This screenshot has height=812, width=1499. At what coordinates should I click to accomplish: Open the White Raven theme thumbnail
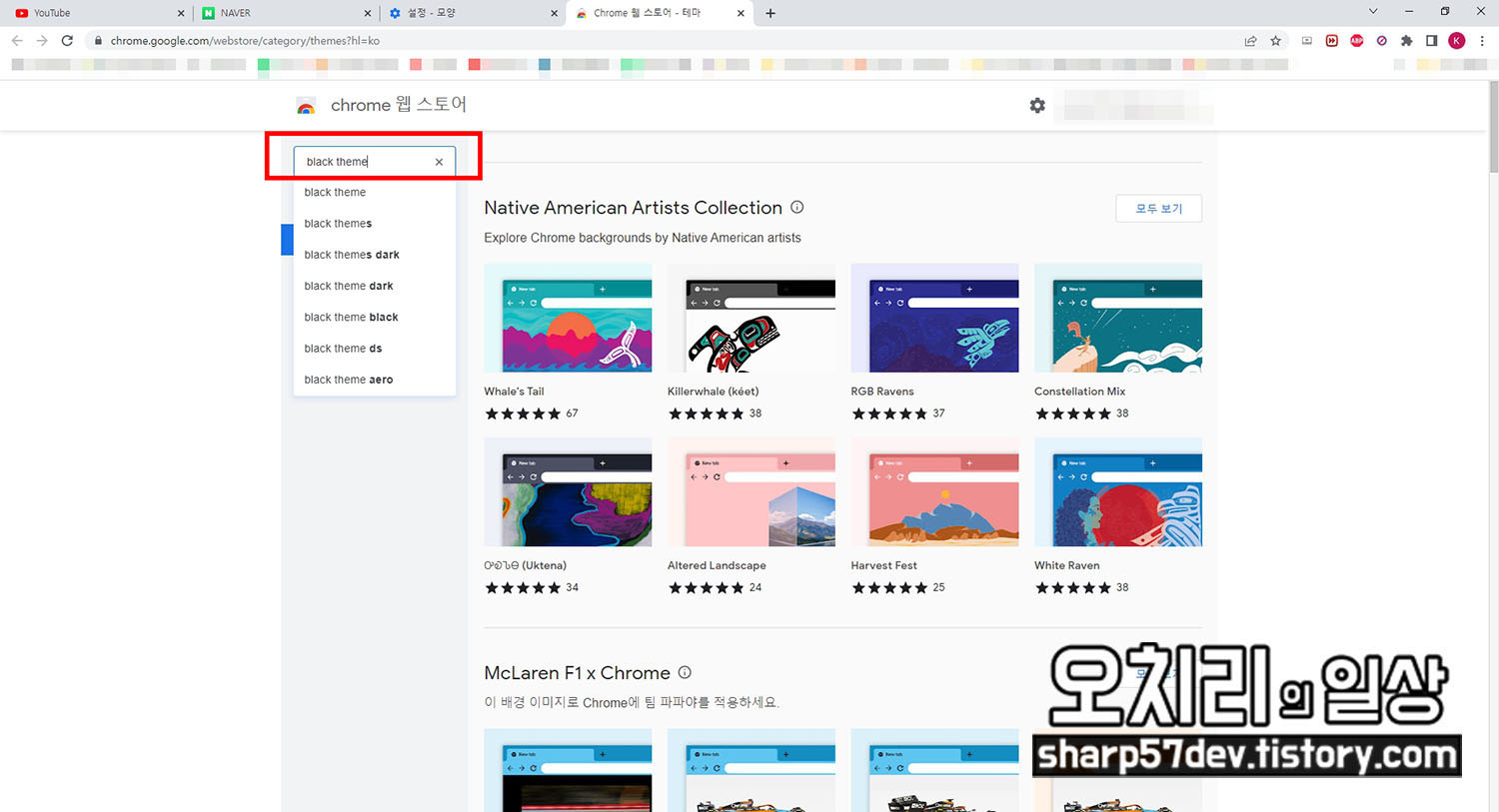click(x=1118, y=491)
